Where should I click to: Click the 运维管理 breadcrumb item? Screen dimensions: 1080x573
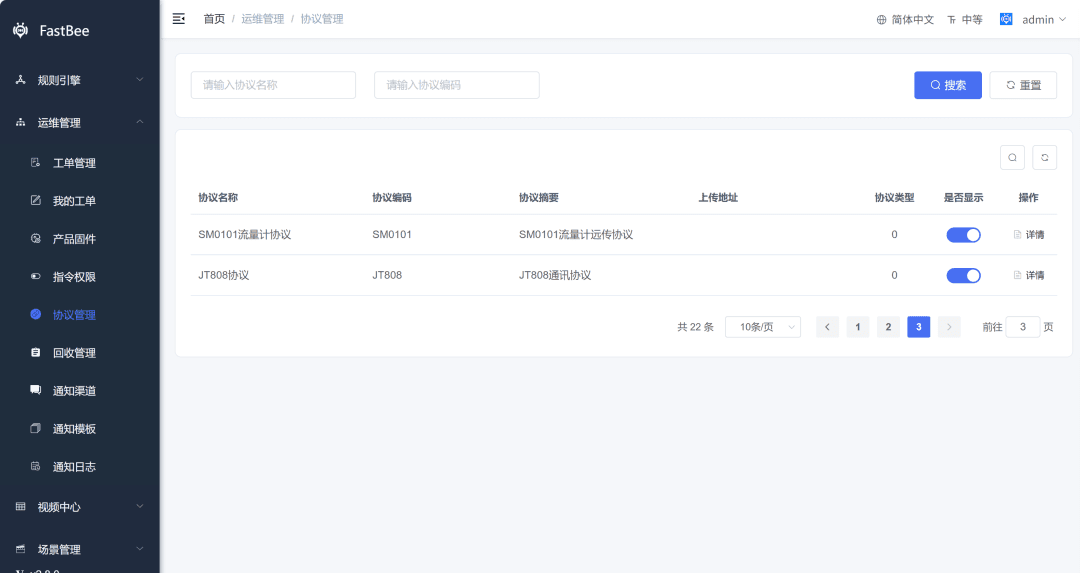tap(262, 19)
